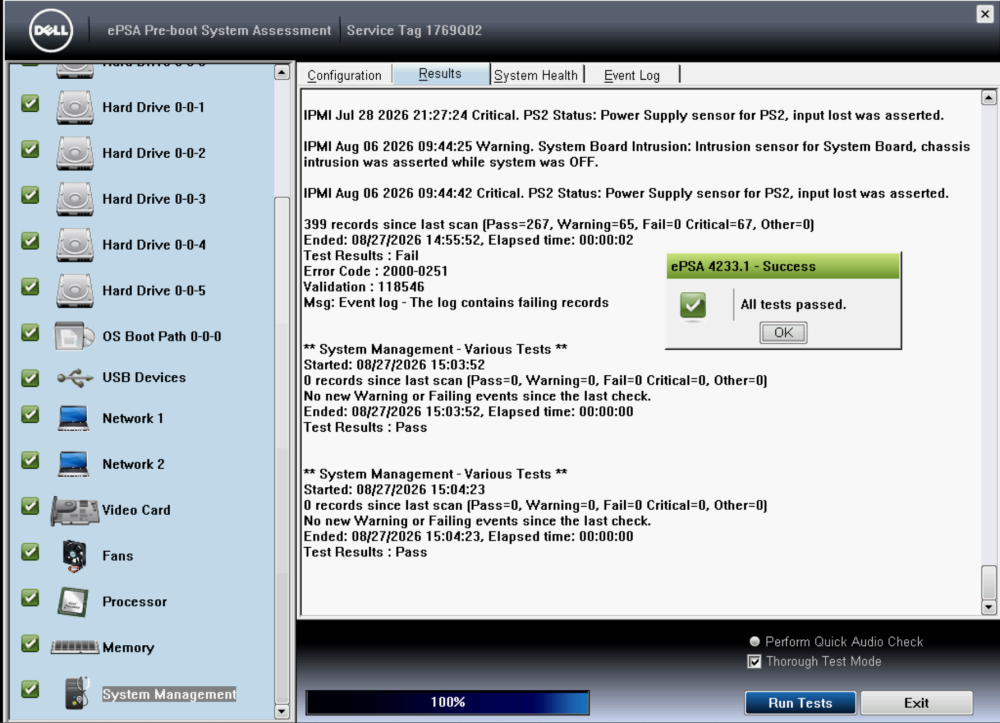Uncheck the Video Card checkbox

pyautogui.click(x=30, y=506)
